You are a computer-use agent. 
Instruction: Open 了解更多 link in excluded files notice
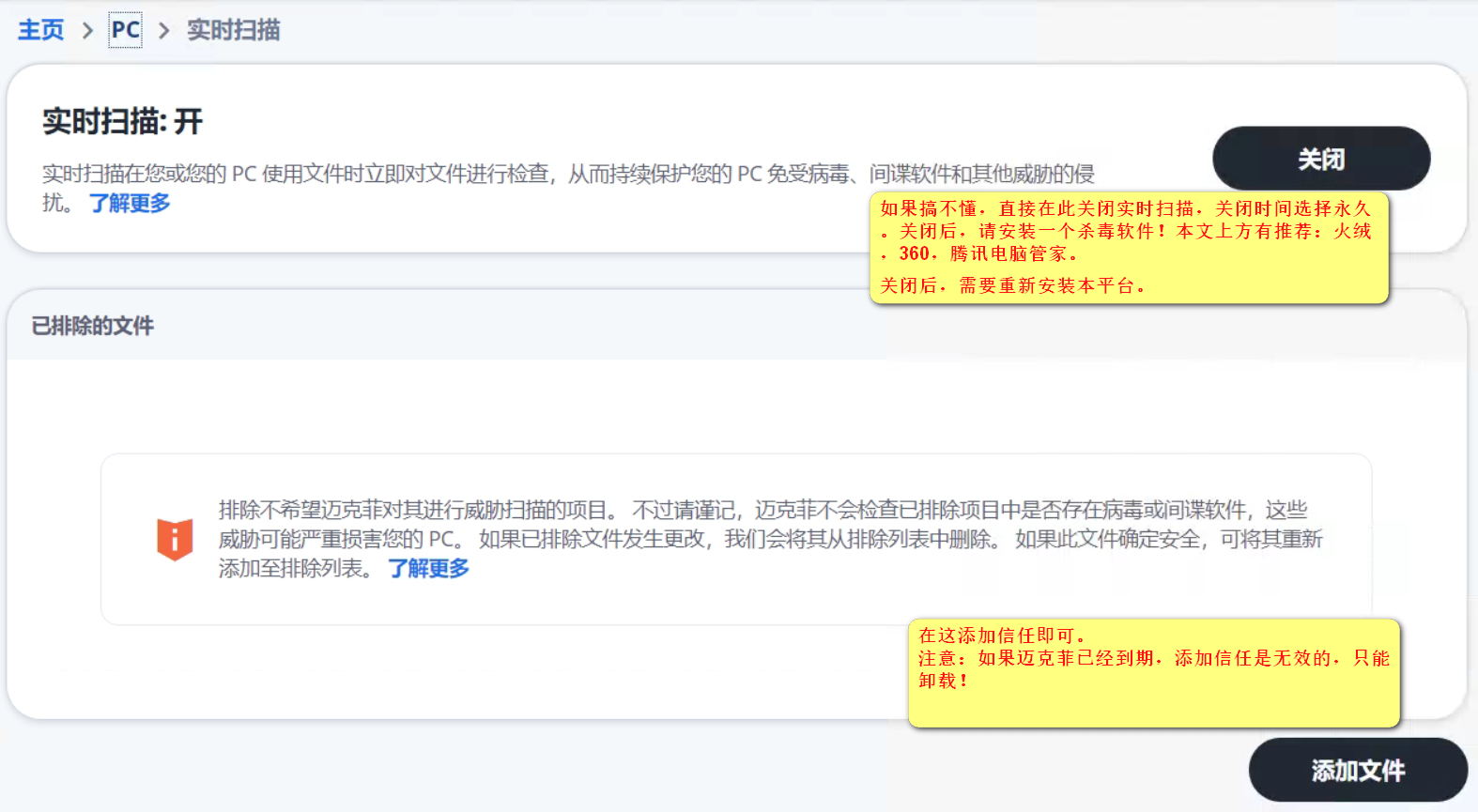coord(428,568)
